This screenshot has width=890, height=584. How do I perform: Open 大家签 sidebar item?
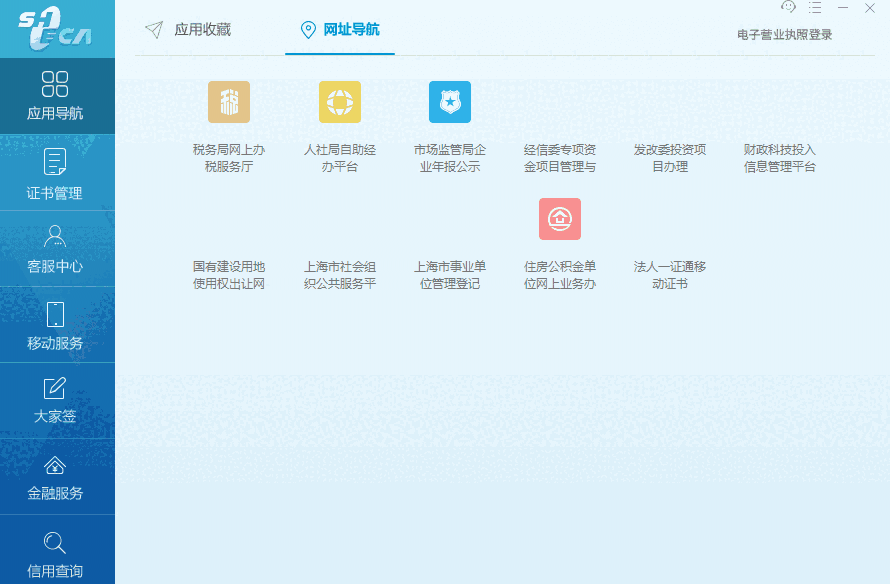click(56, 400)
